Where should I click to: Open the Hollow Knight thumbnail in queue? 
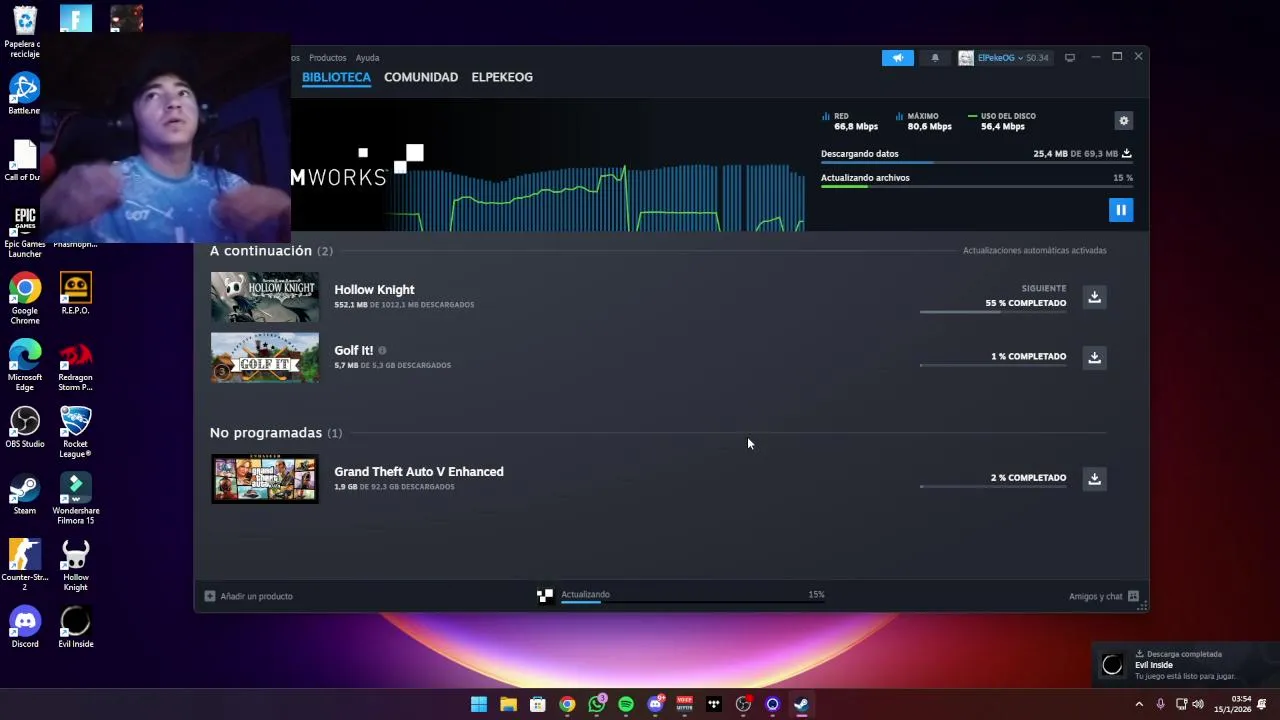click(x=265, y=297)
